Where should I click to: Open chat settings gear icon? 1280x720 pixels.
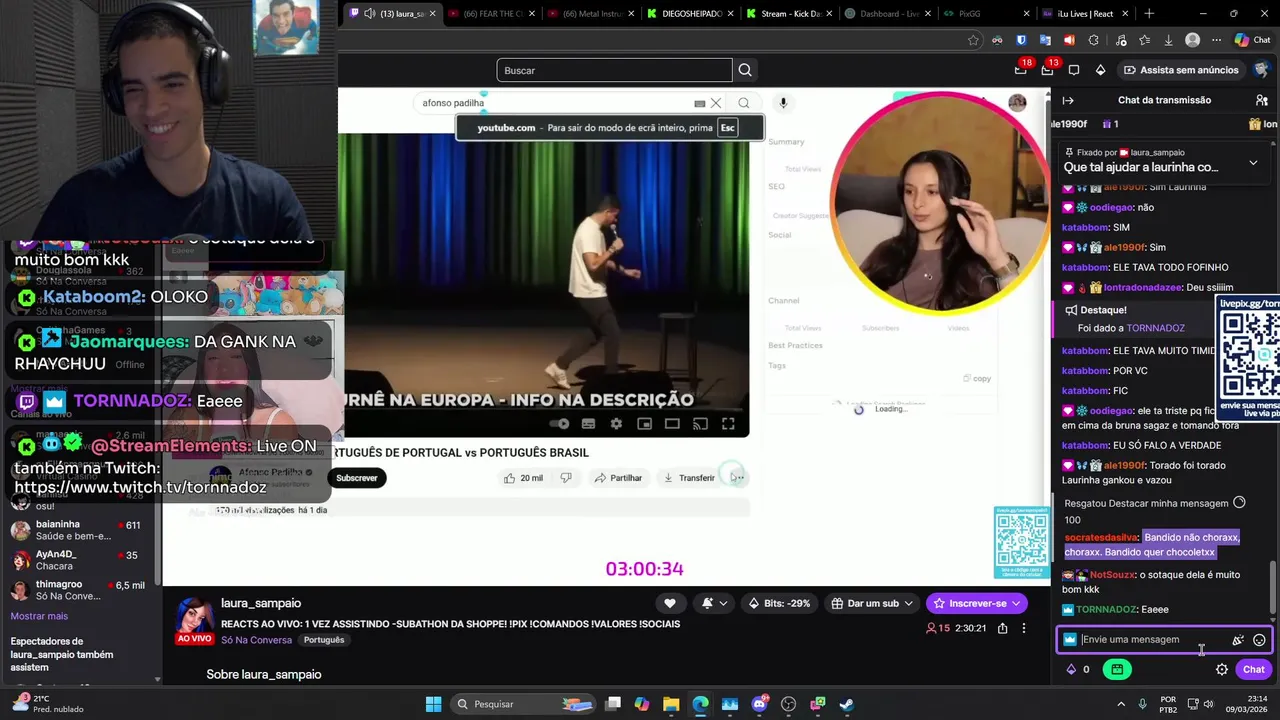(x=1222, y=670)
